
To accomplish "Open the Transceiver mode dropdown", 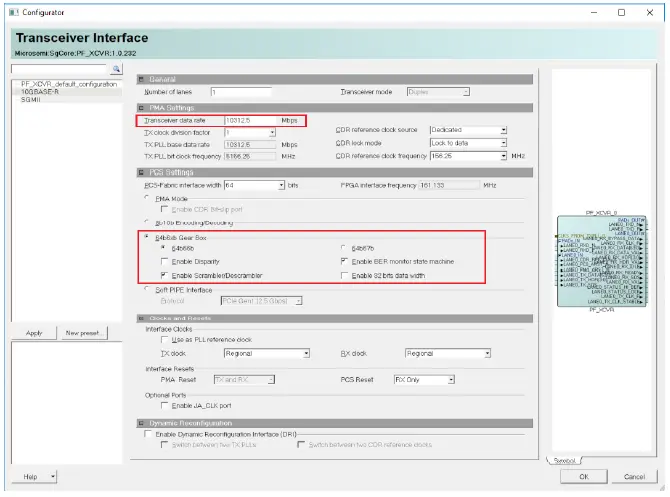I will point(466,92).
